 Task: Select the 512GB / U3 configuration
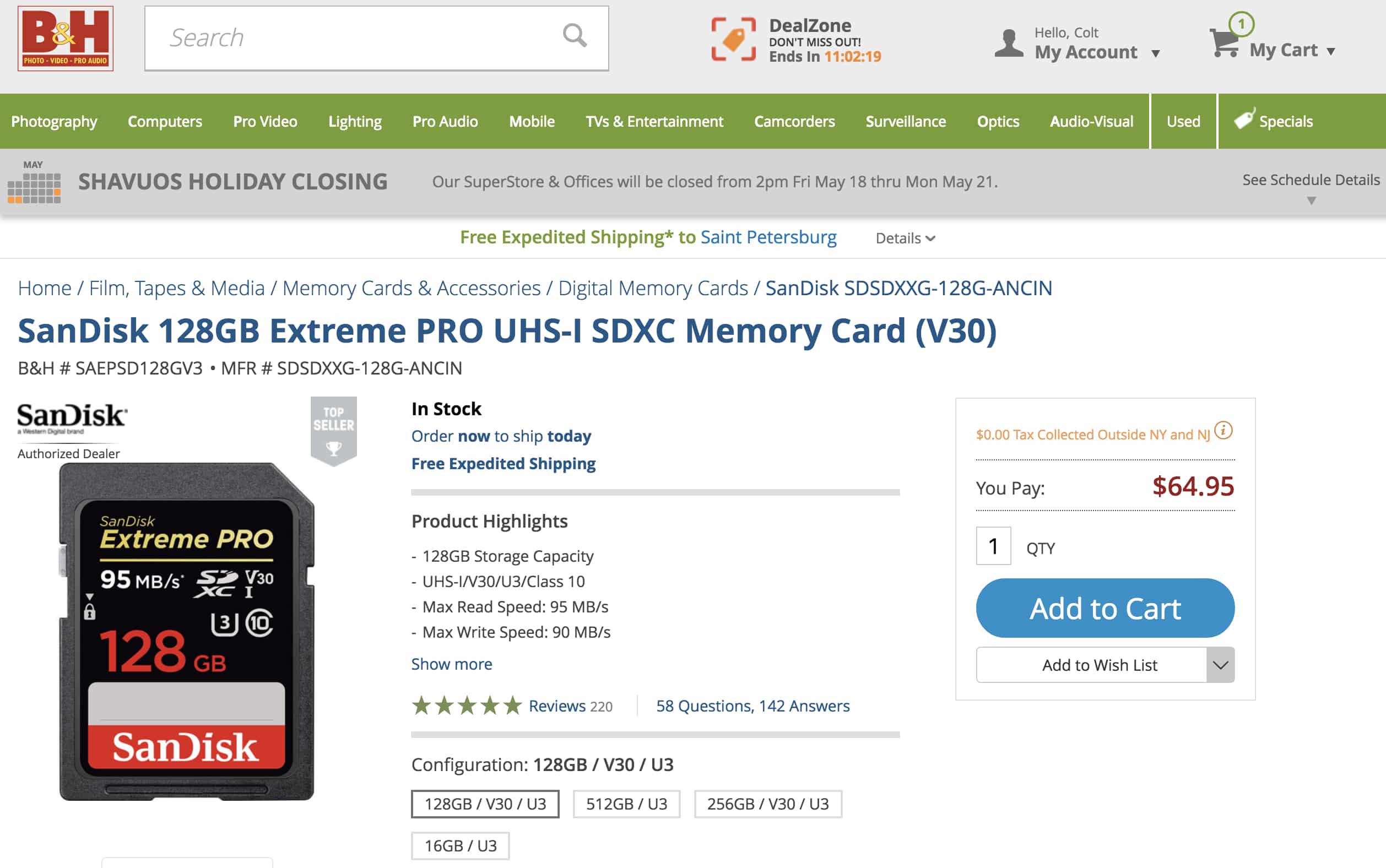(x=625, y=803)
